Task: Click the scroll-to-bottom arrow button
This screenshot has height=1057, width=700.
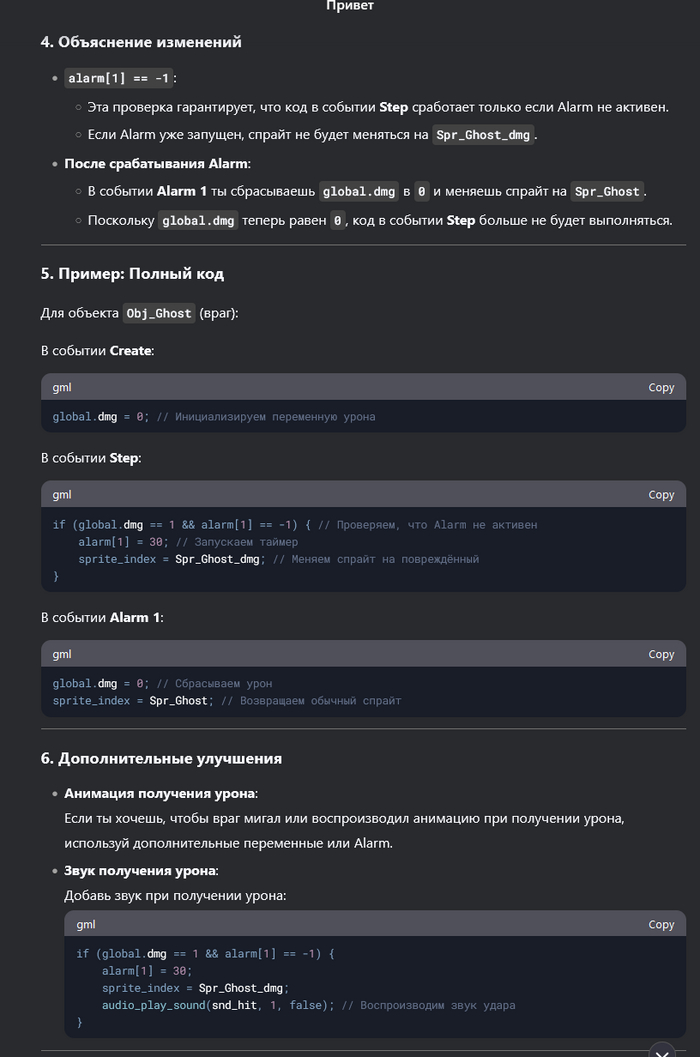Action: click(661, 1050)
